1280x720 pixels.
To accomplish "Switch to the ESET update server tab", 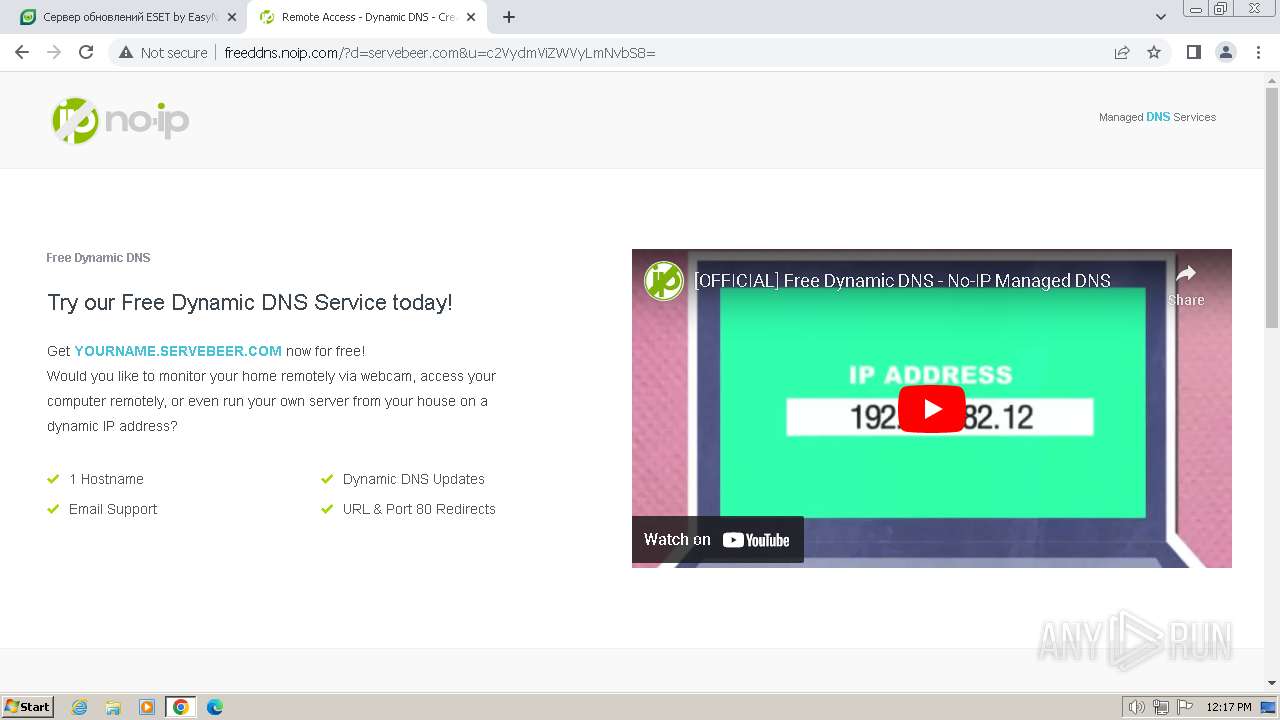I will point(128,17).
